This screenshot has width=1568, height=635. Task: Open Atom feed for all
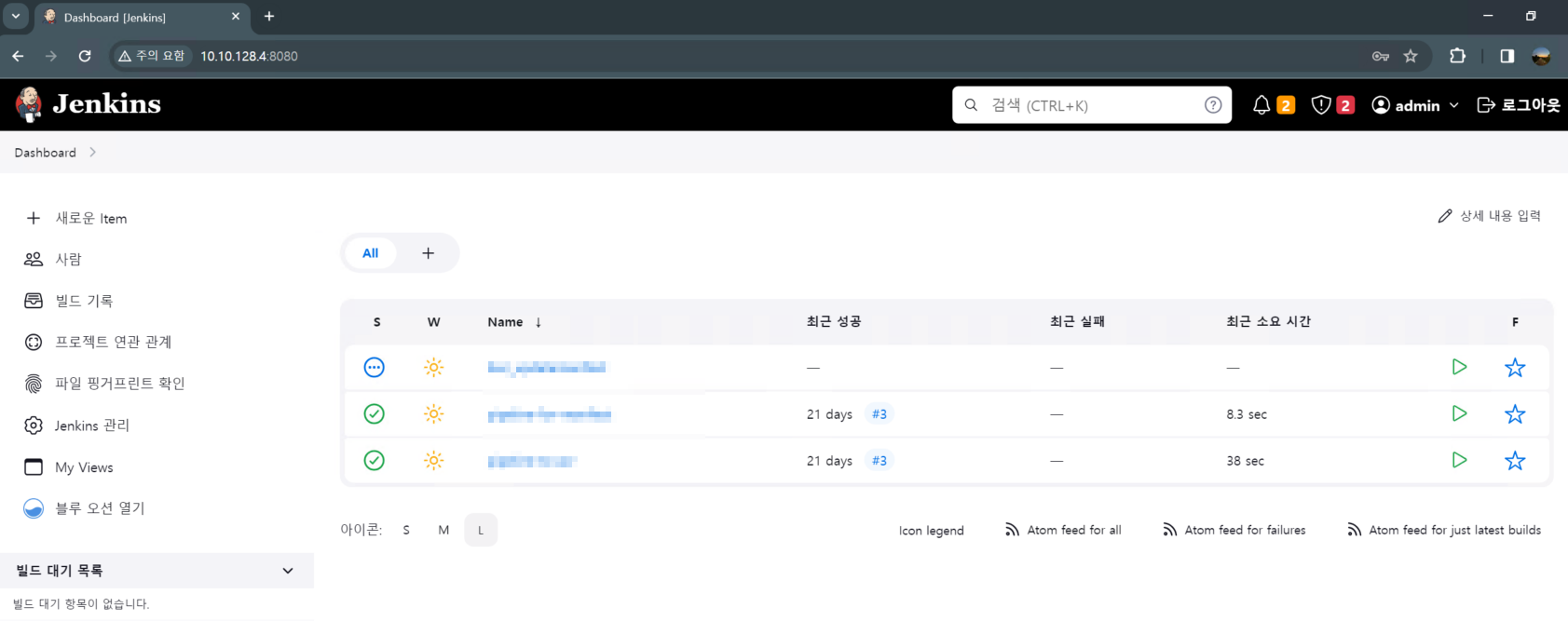click(1063, 530)
